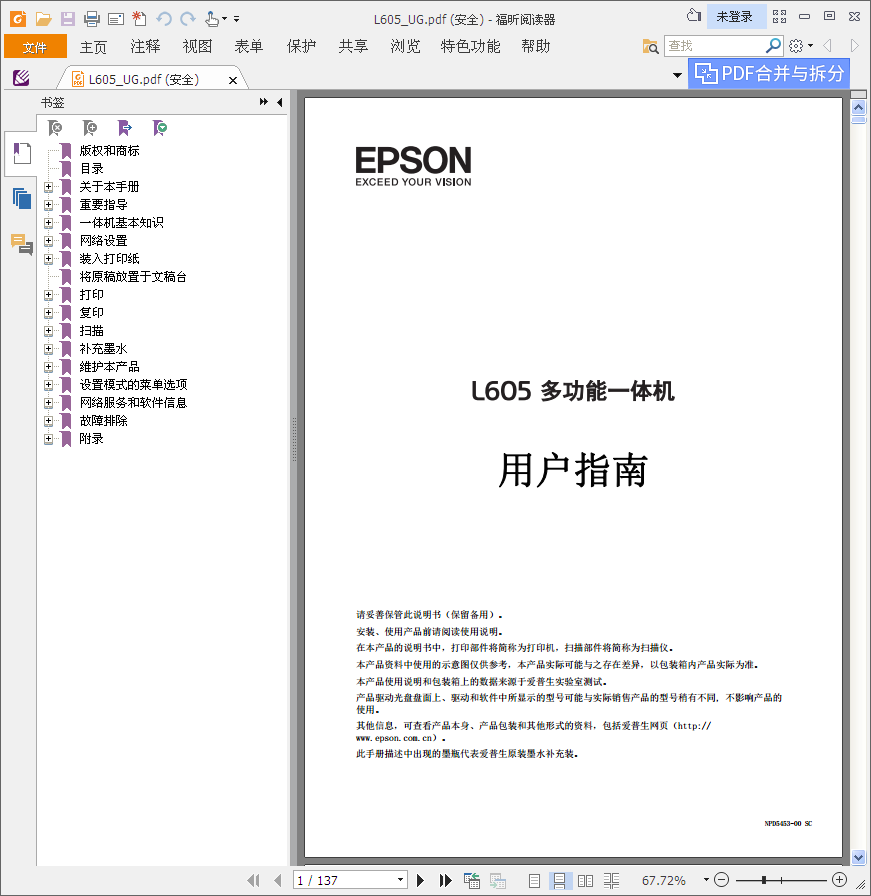Select the hand tool icon

212,19
